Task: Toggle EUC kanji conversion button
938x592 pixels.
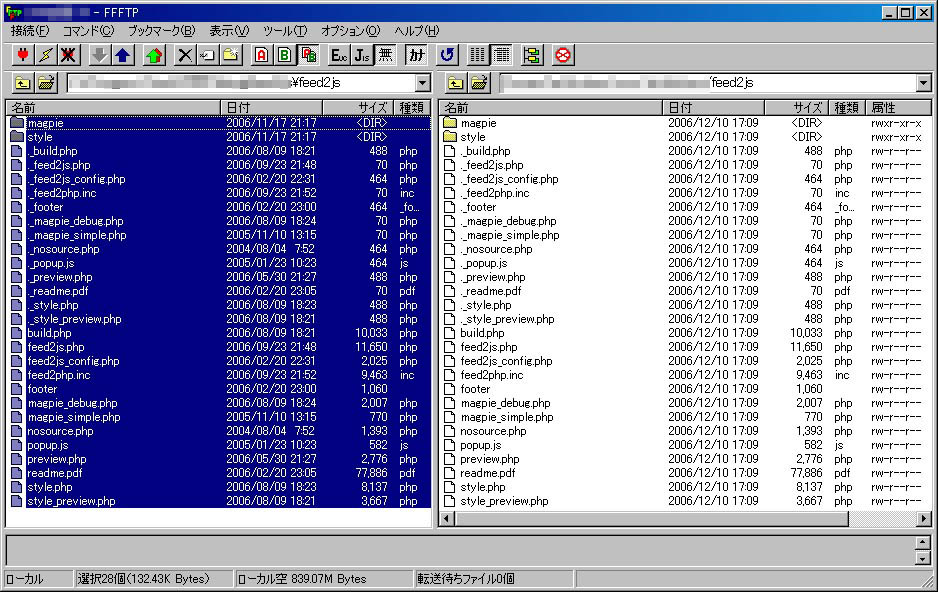Action: point(339,55)
